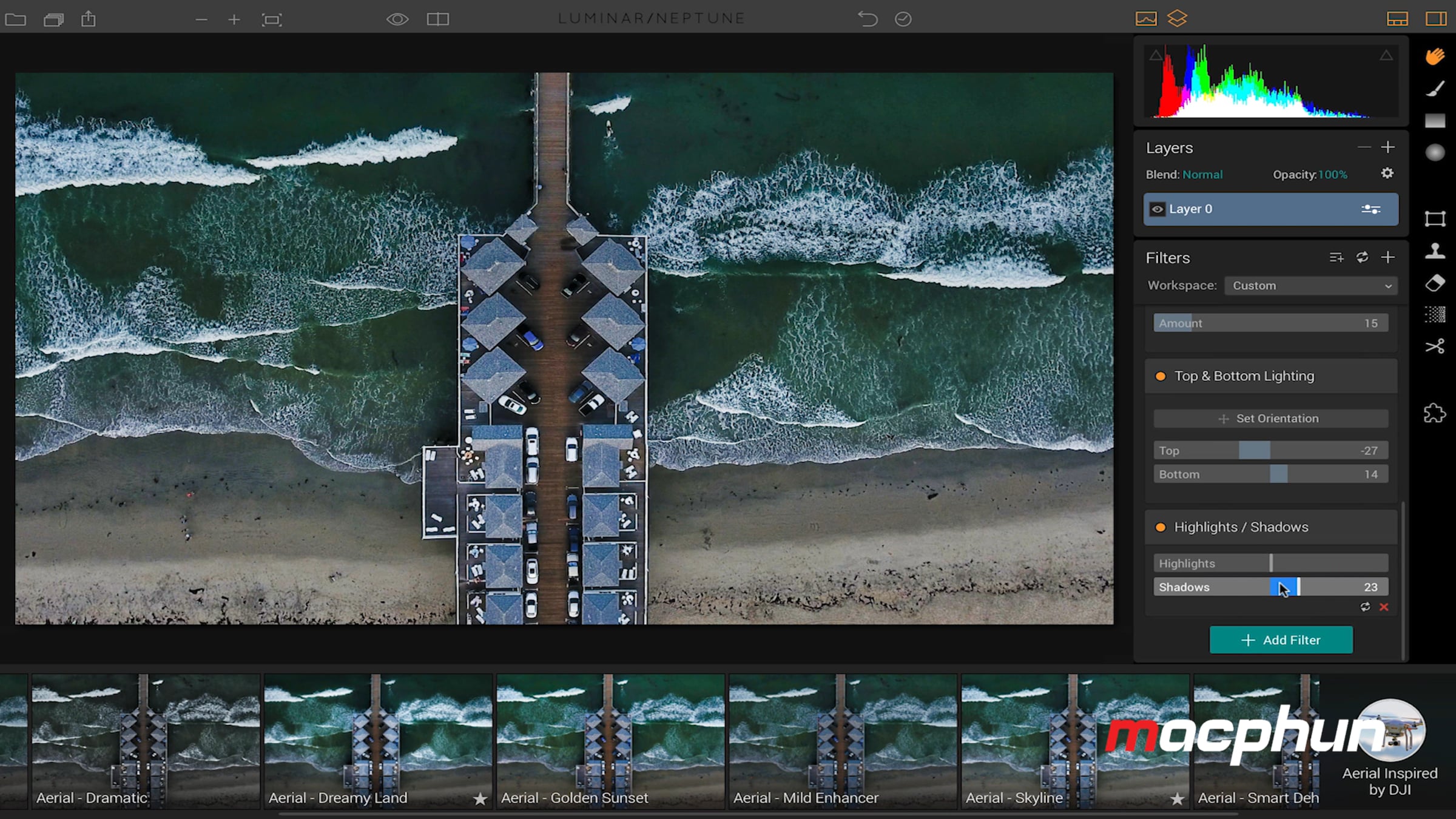Select the Radial Mask circle tool
The height and width of the screenshot is (819, 1456).
click(1435, 152)
